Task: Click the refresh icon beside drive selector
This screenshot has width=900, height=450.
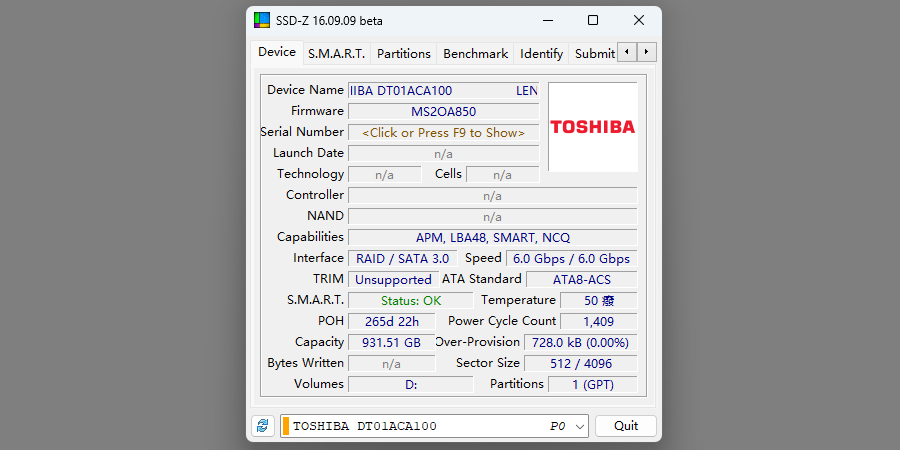Action: pos(262,426)
